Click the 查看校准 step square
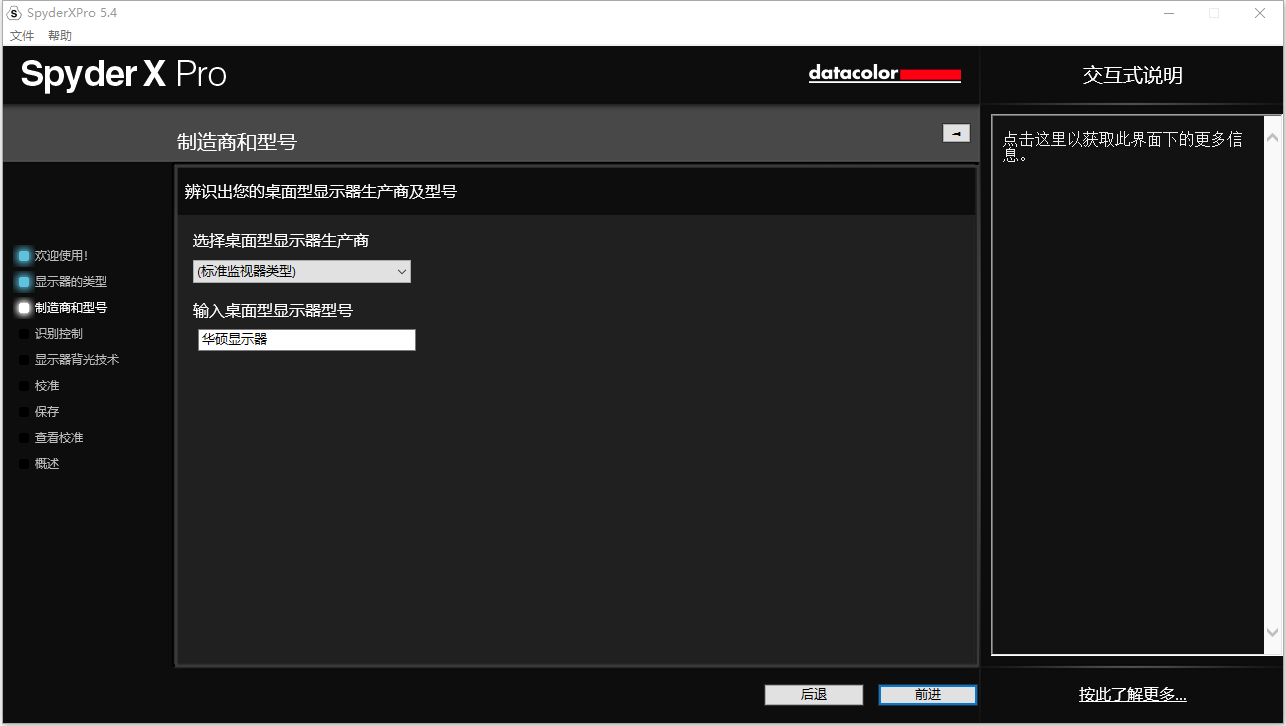This screenshot has width=1286, height=726. pyautogui.click(x=24, y=438)
